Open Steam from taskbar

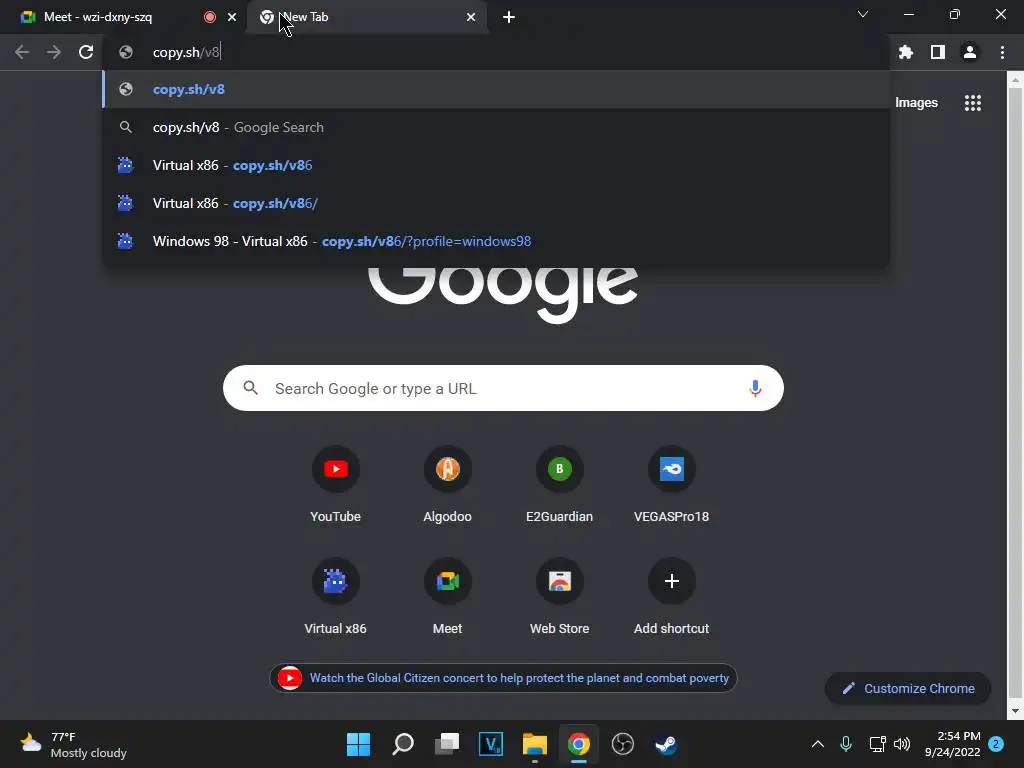(x=666, y=744)
